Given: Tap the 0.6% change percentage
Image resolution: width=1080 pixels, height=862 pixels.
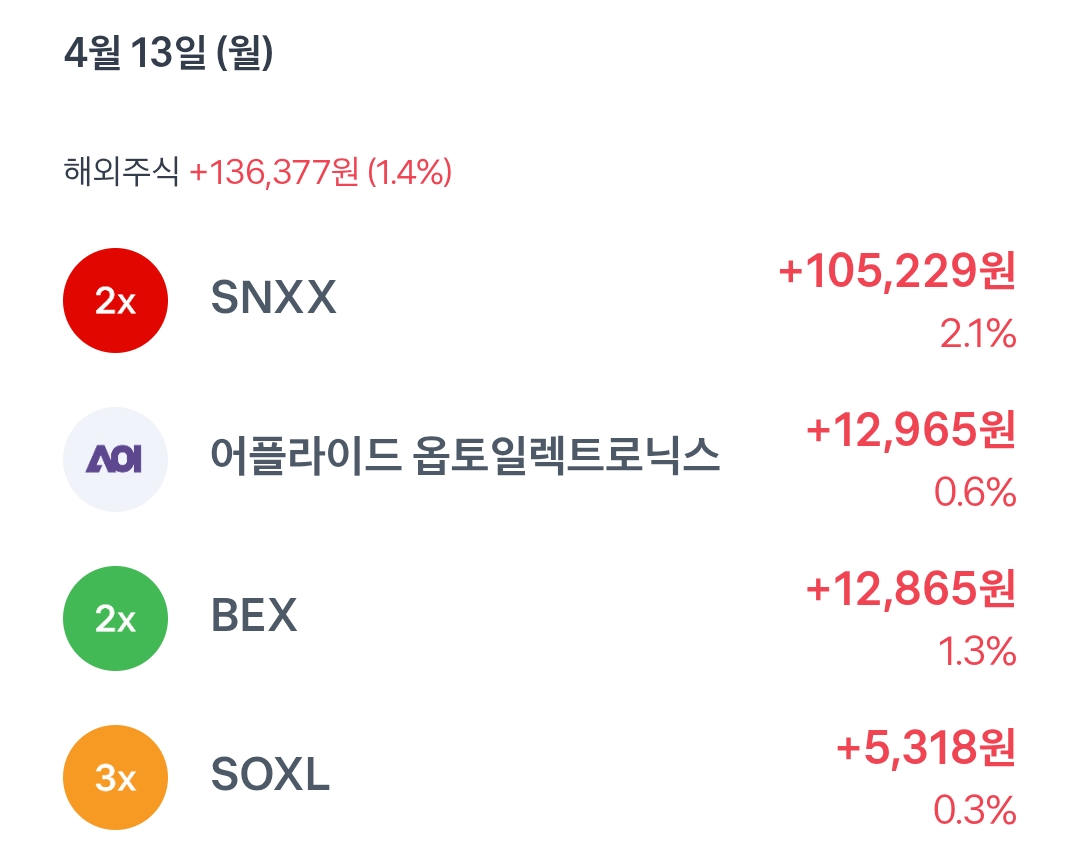Looking at the screenshot, I should coord(985,493).
